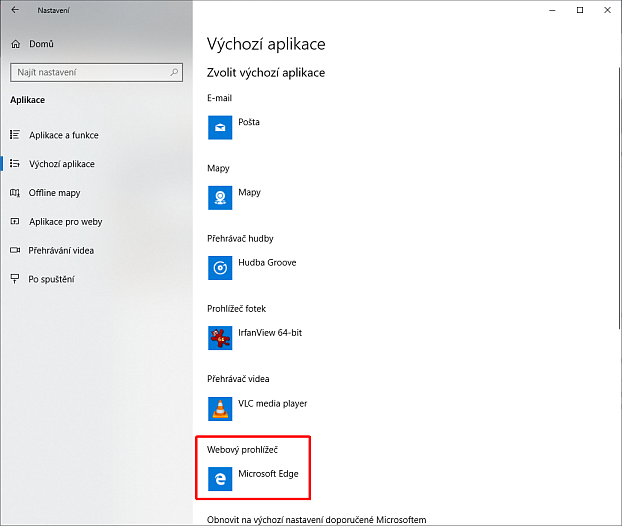This screenshot has height=526, width=622.
Task: Click the Výchozí aplikace sidebar icon
Action: [x=15, y=163]
